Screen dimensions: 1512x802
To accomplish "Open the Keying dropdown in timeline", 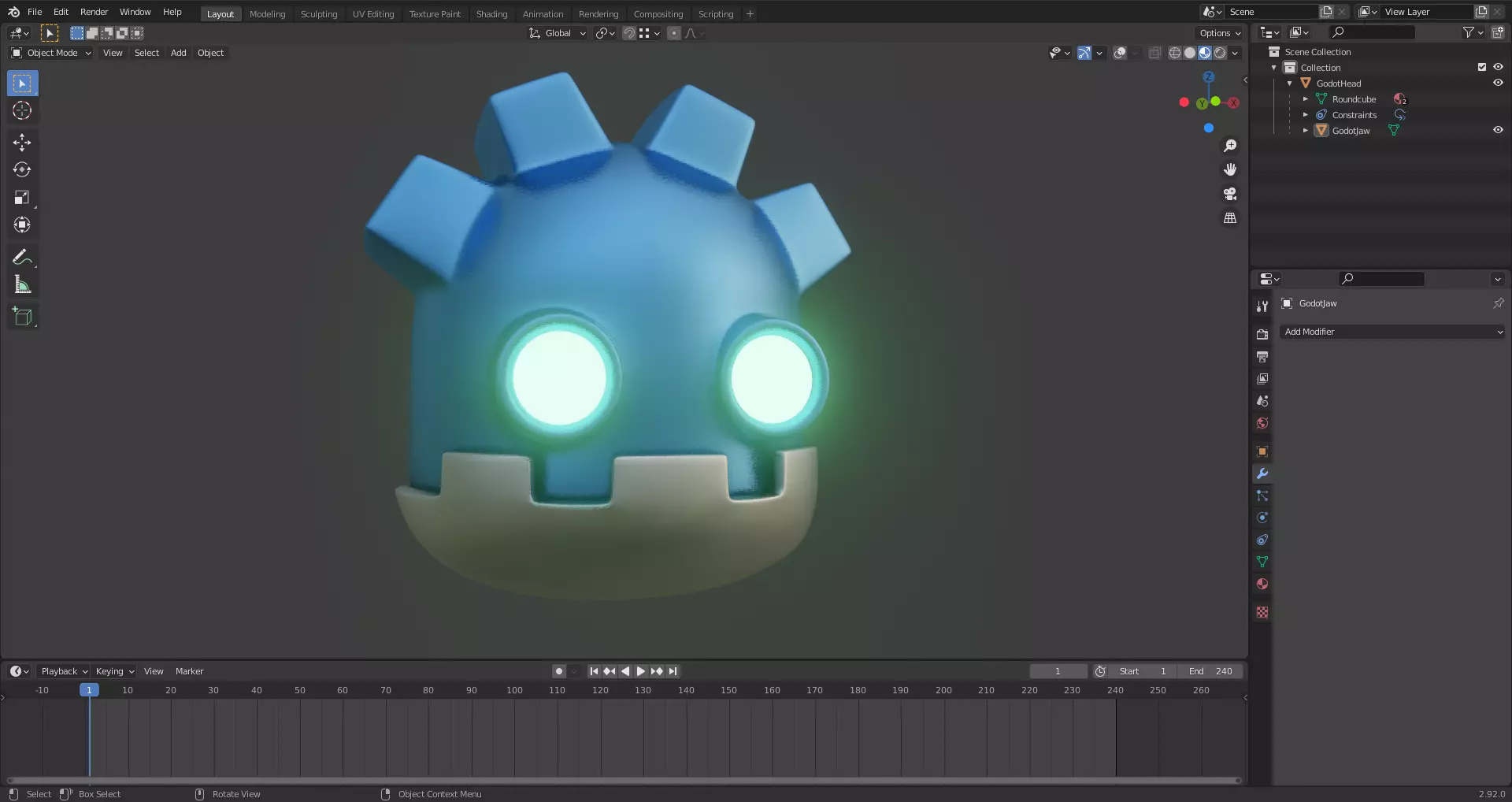I will coord(114,671).
